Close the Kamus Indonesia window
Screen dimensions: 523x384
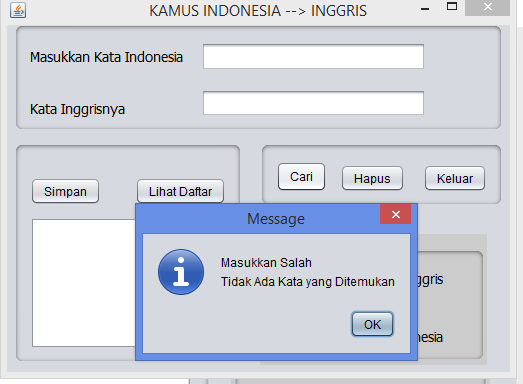[x=488, y=7]
